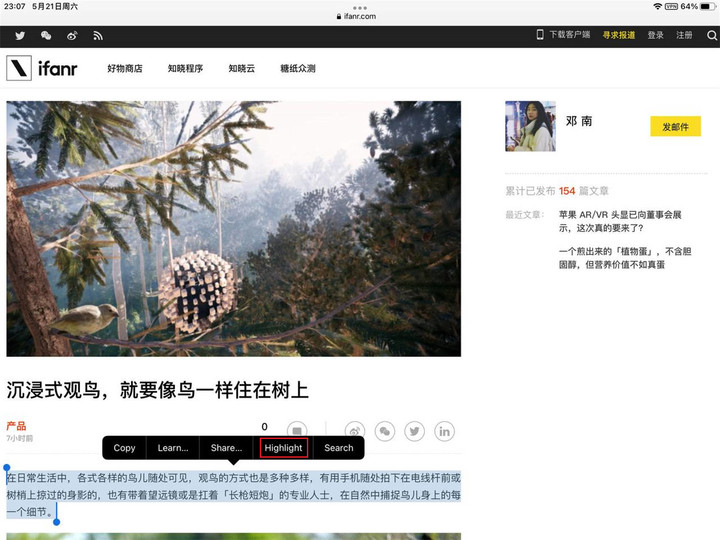720x540 pixels.
Task: Click the yellow 发邮件 button
Action: click(x=675, y=126)
